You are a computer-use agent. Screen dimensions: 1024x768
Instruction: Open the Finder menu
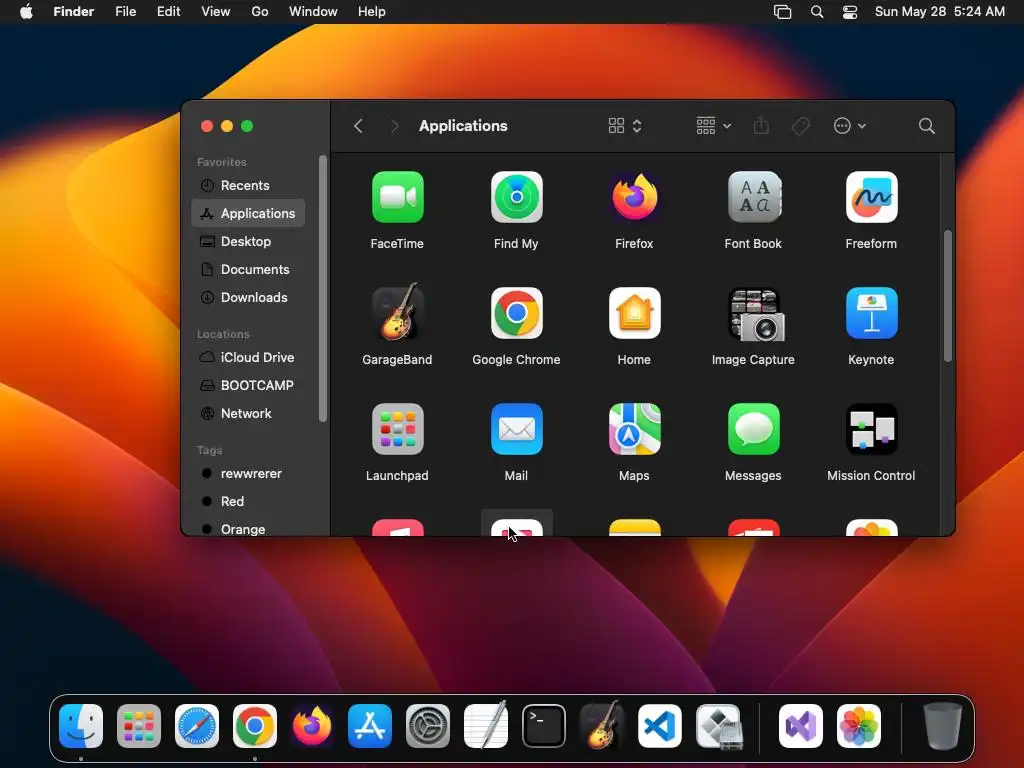tap(74, 12)
